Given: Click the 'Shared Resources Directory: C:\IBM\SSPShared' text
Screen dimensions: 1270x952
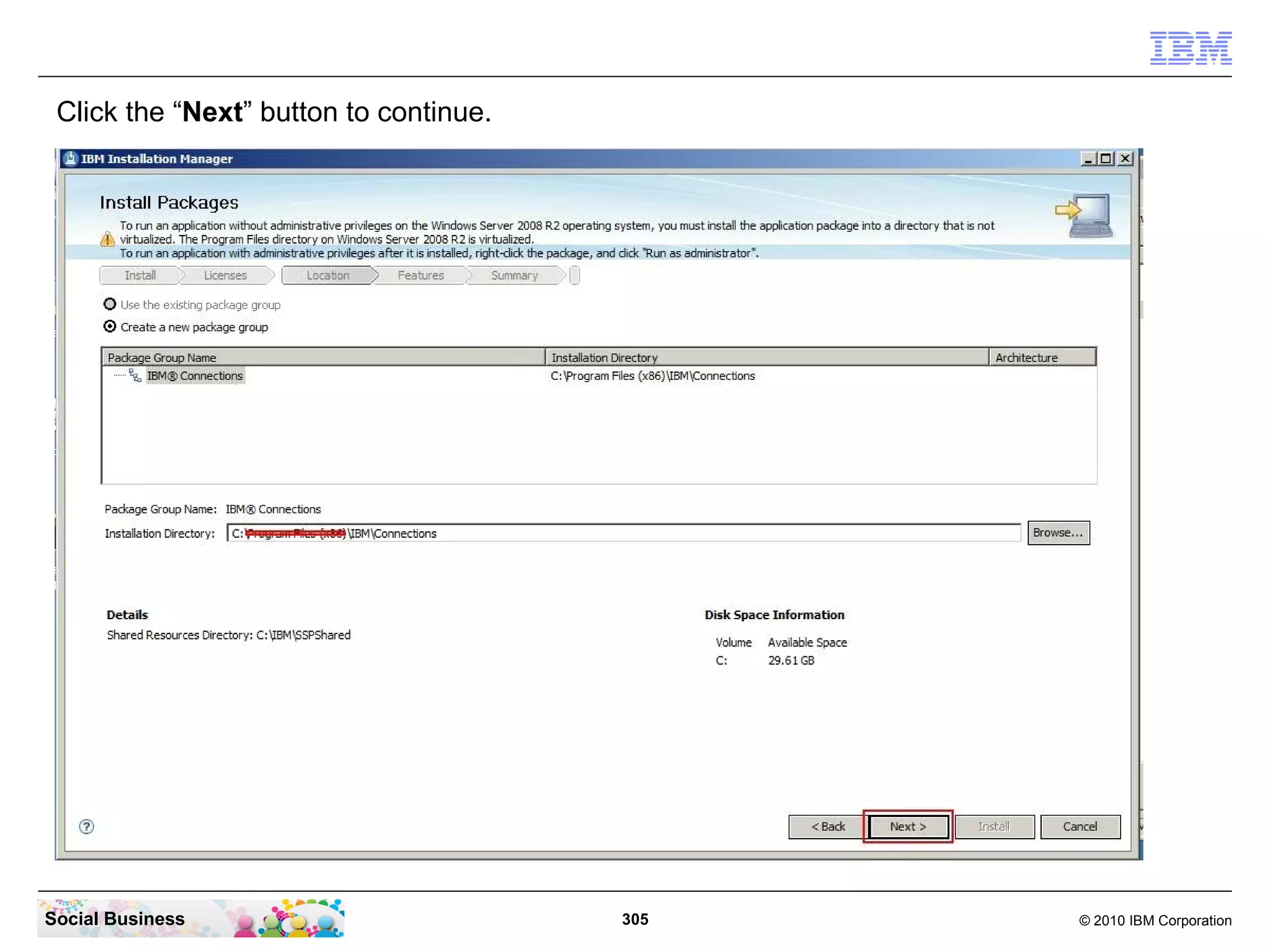Looking at the screenshot, I should tap(229, 635).
